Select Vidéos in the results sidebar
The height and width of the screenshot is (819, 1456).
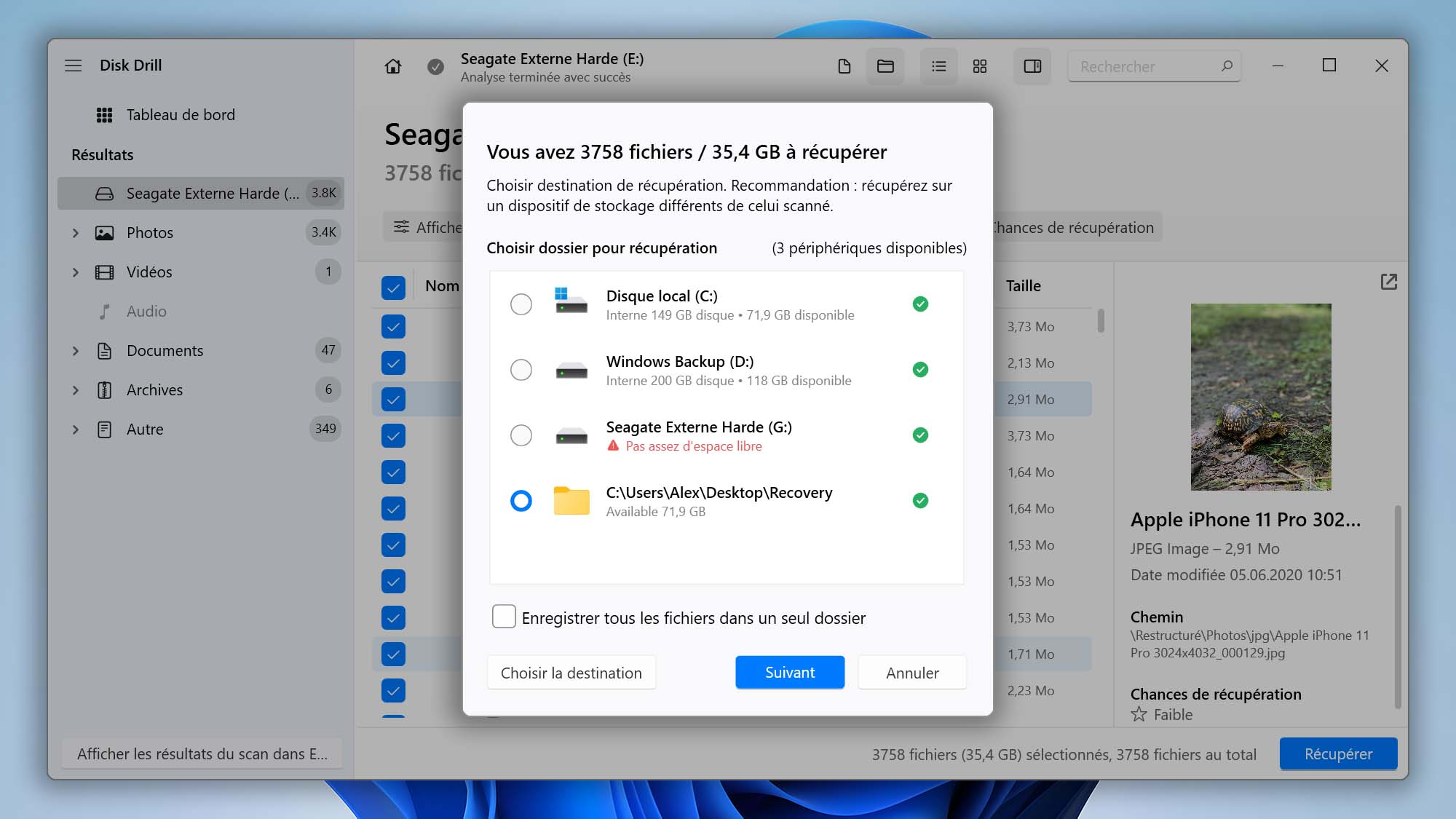149,272
